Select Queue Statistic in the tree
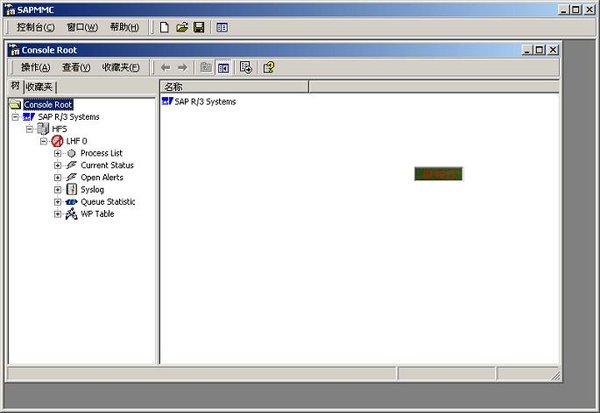This screenshot has width=600, height=413. pyautogui.click(x=108, y=202)
